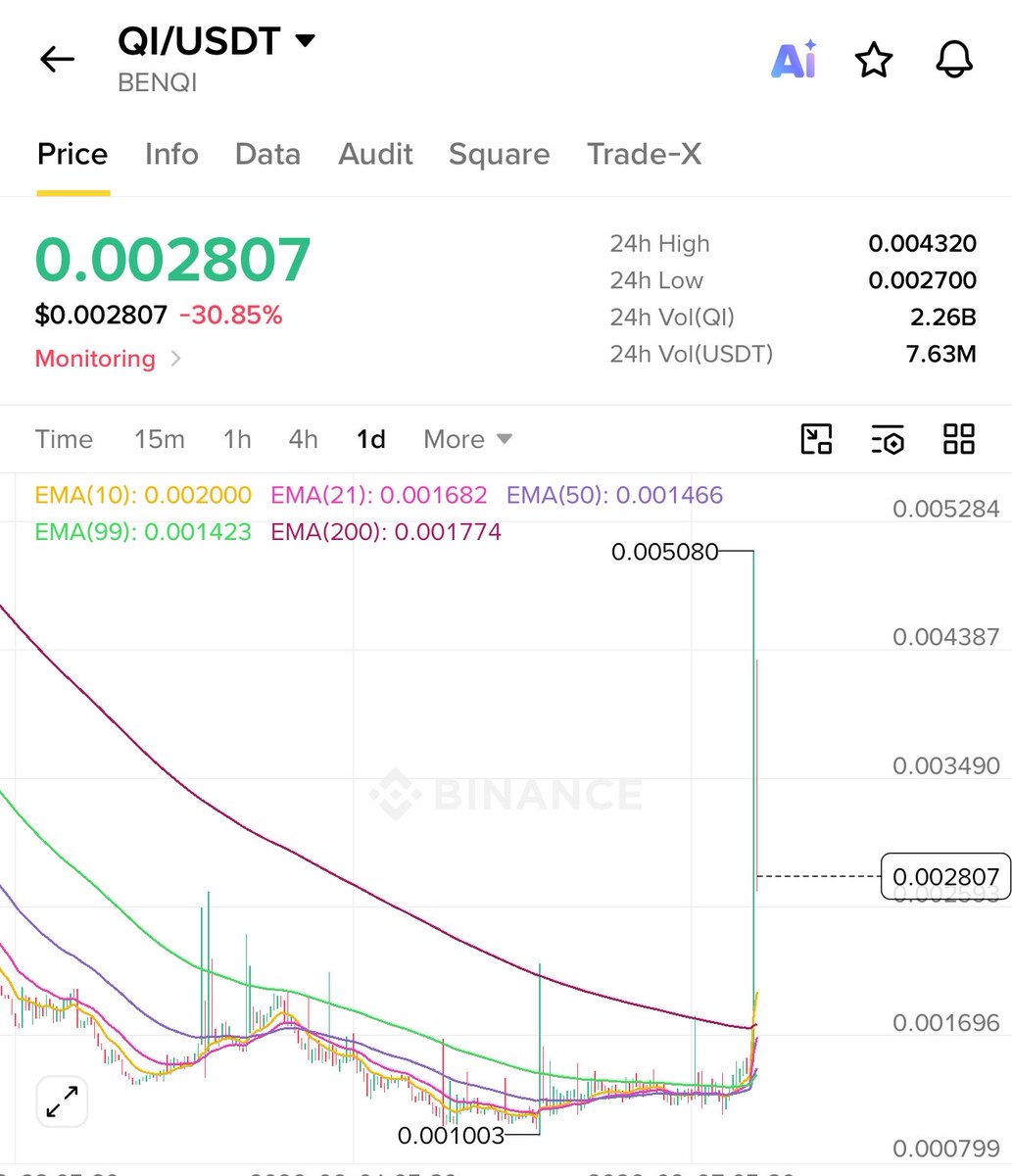Select the 1d timeframe
1012x1176 pixels.
click(371, 439)
